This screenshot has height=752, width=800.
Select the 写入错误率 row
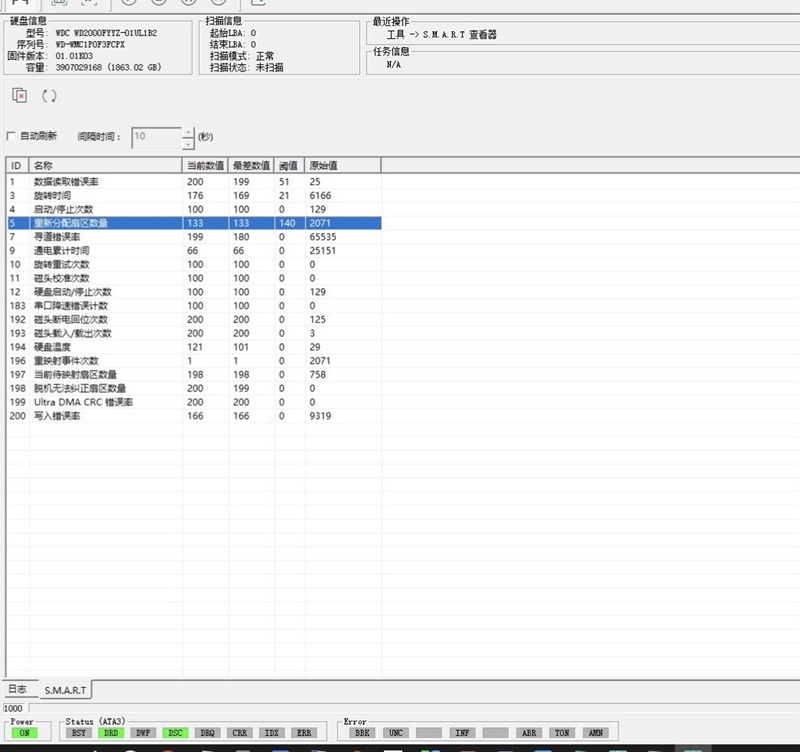(x=194, y=416)
